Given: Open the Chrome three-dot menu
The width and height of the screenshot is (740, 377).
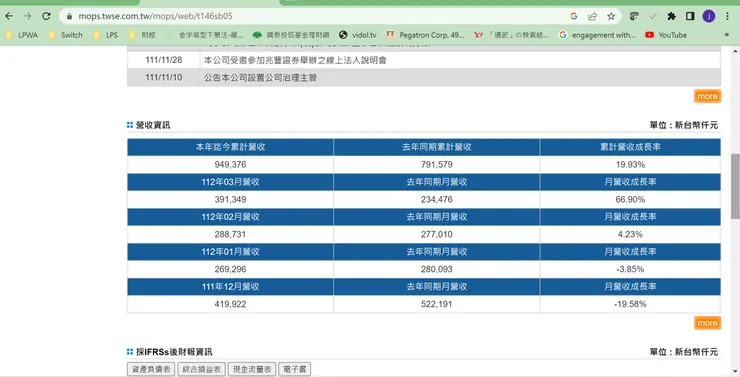Looking at the screenshot, I should (x=727, y=16).
